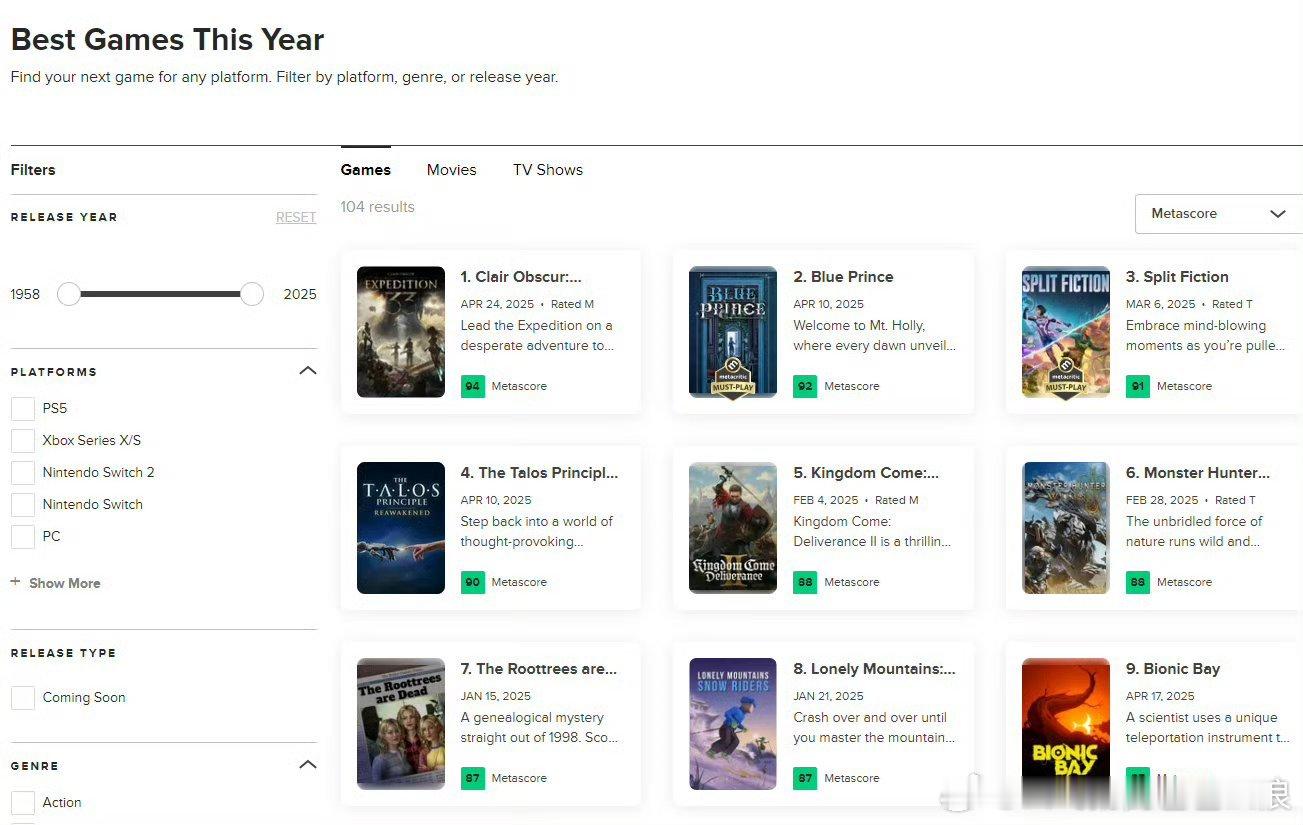
Task: Click the Monster Hunter cover art
Action: pos(1066,528)
